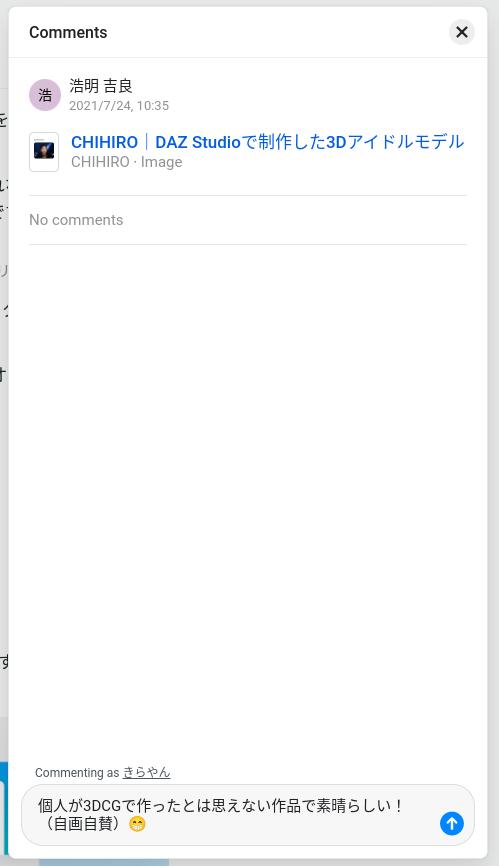This screenshot has height=866, width=499.
Task: Open the CHIHIRO｜DAZ Studio title link
Action: pos(268,142)
